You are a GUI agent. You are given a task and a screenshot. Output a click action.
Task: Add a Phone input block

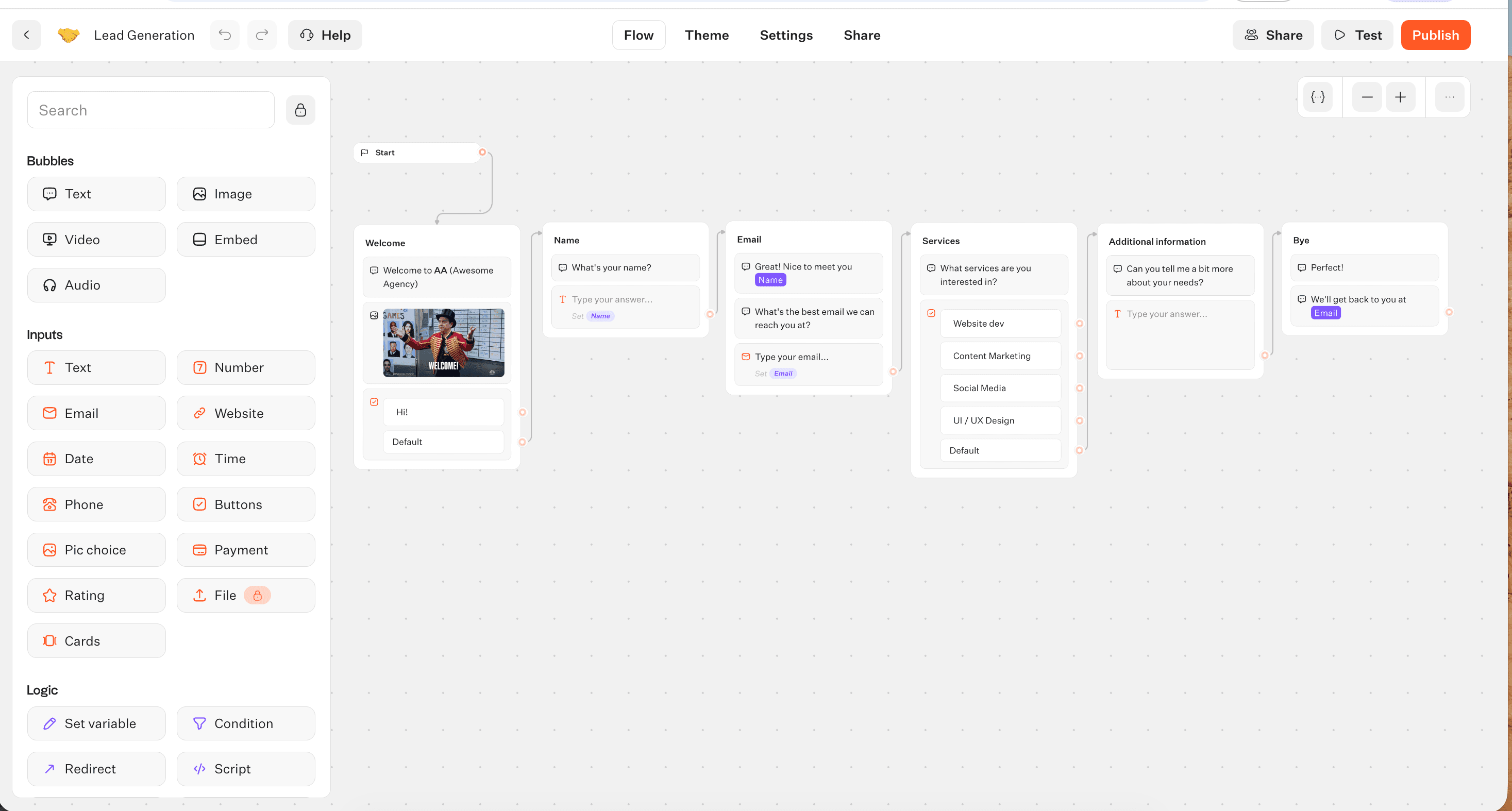[96, 504]
